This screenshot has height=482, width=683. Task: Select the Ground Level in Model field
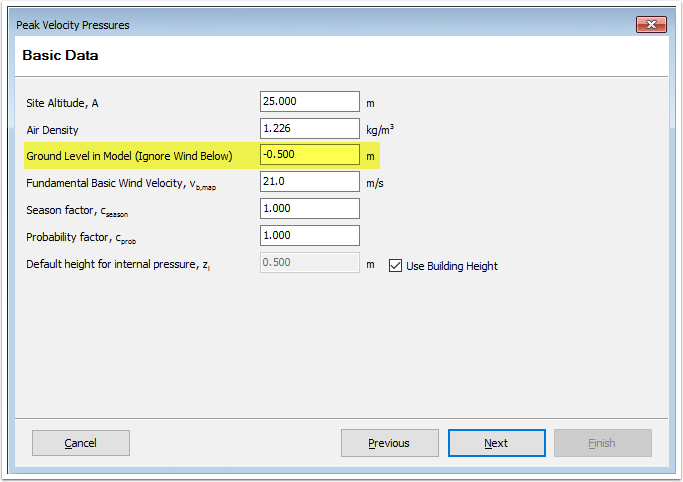click(x=310, y=155)
